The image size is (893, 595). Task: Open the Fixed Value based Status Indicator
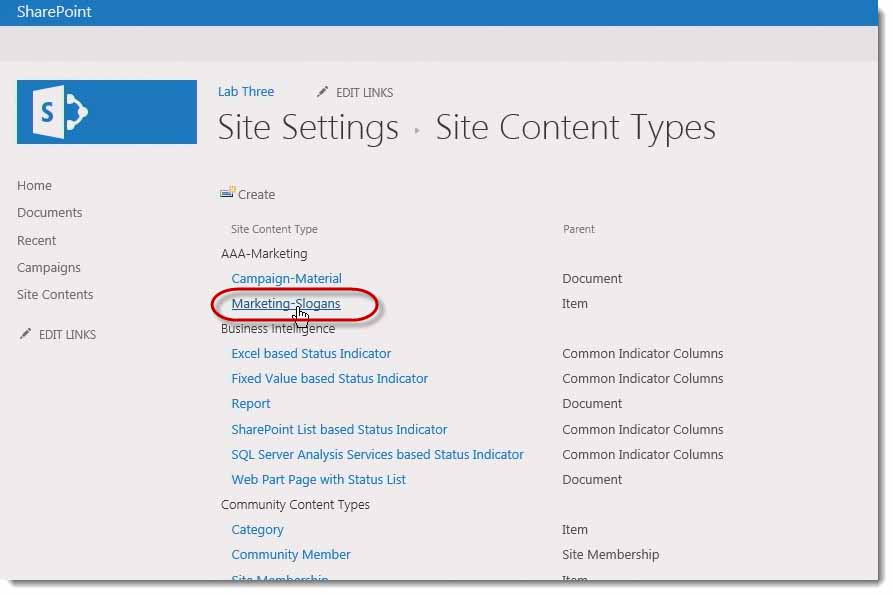[x=329, y=378]
